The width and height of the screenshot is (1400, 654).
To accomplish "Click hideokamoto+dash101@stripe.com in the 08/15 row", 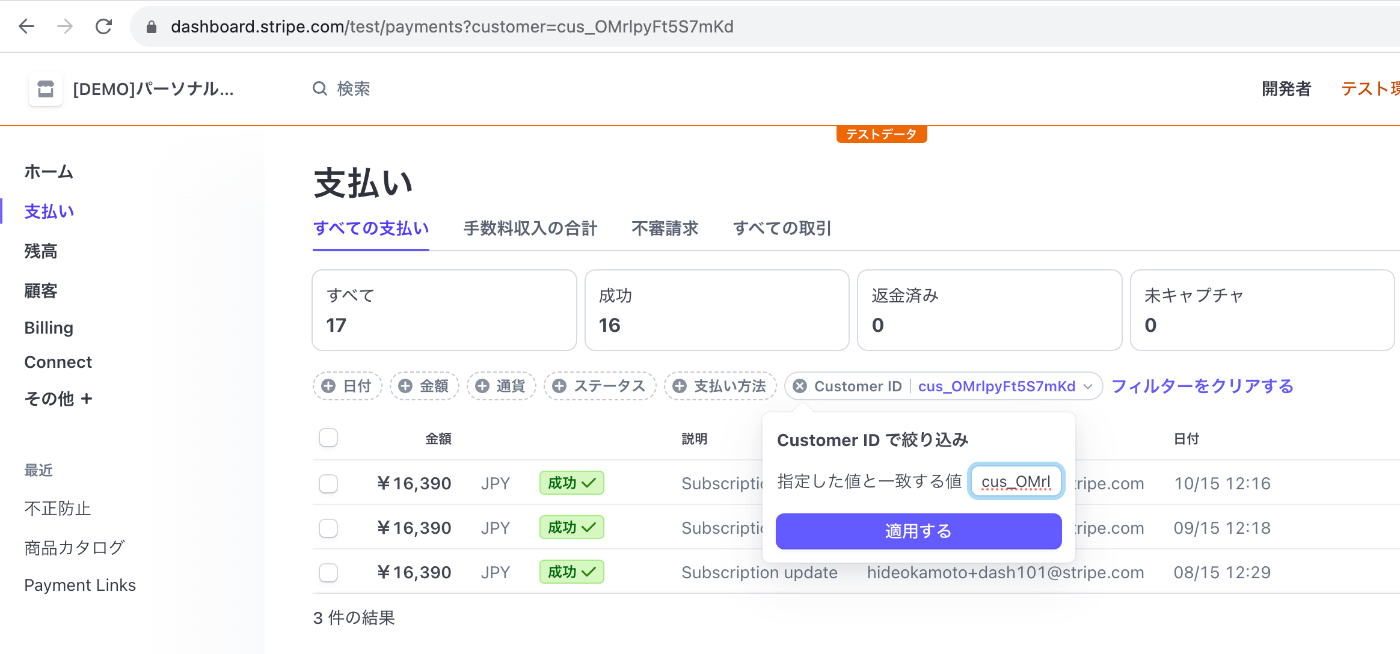I will [x=1005, y=573].
